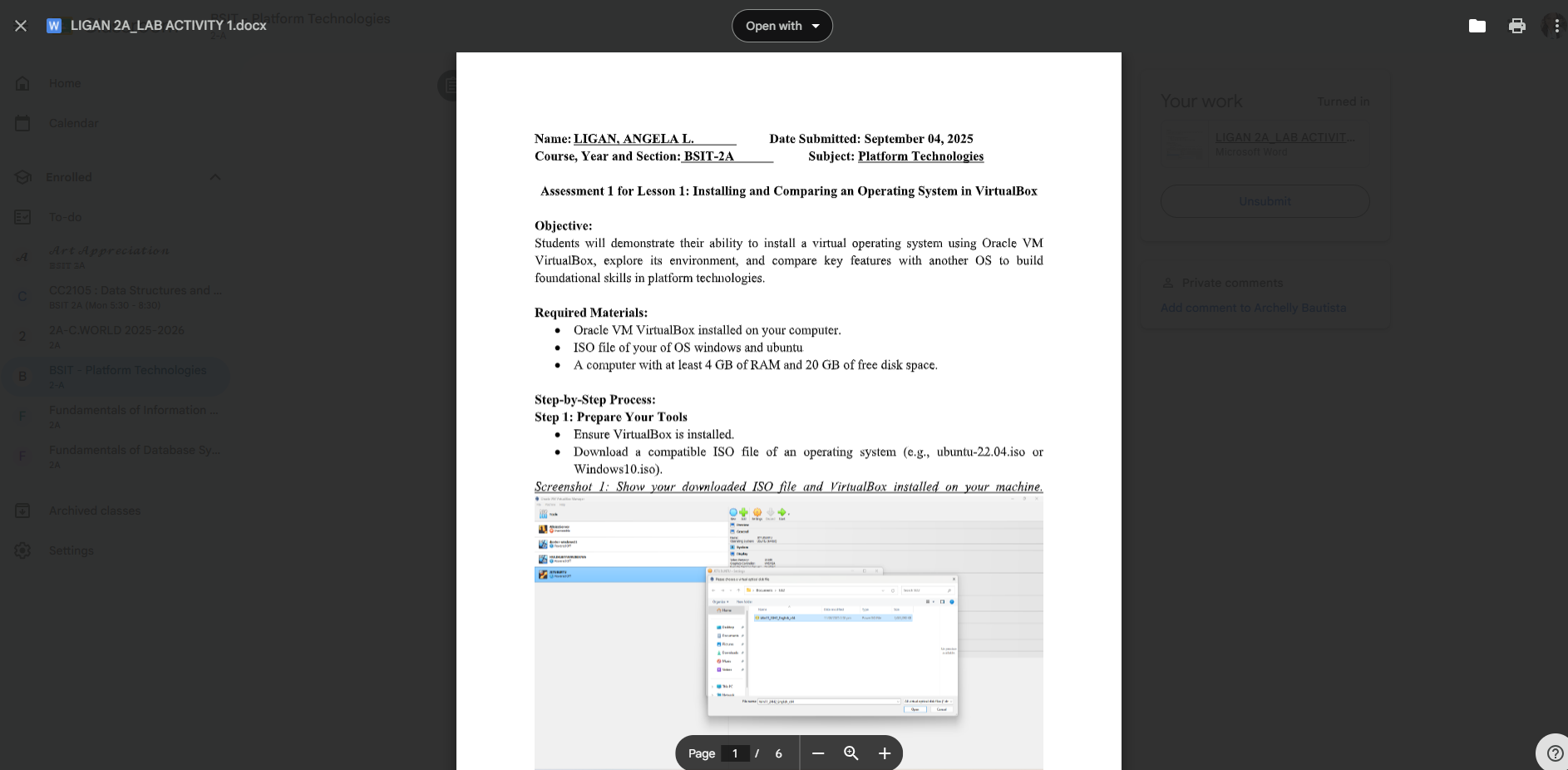This screenshot has height=770, width=1568.
Task: Click the zoom in plus icon
Action: click(885, 753)
